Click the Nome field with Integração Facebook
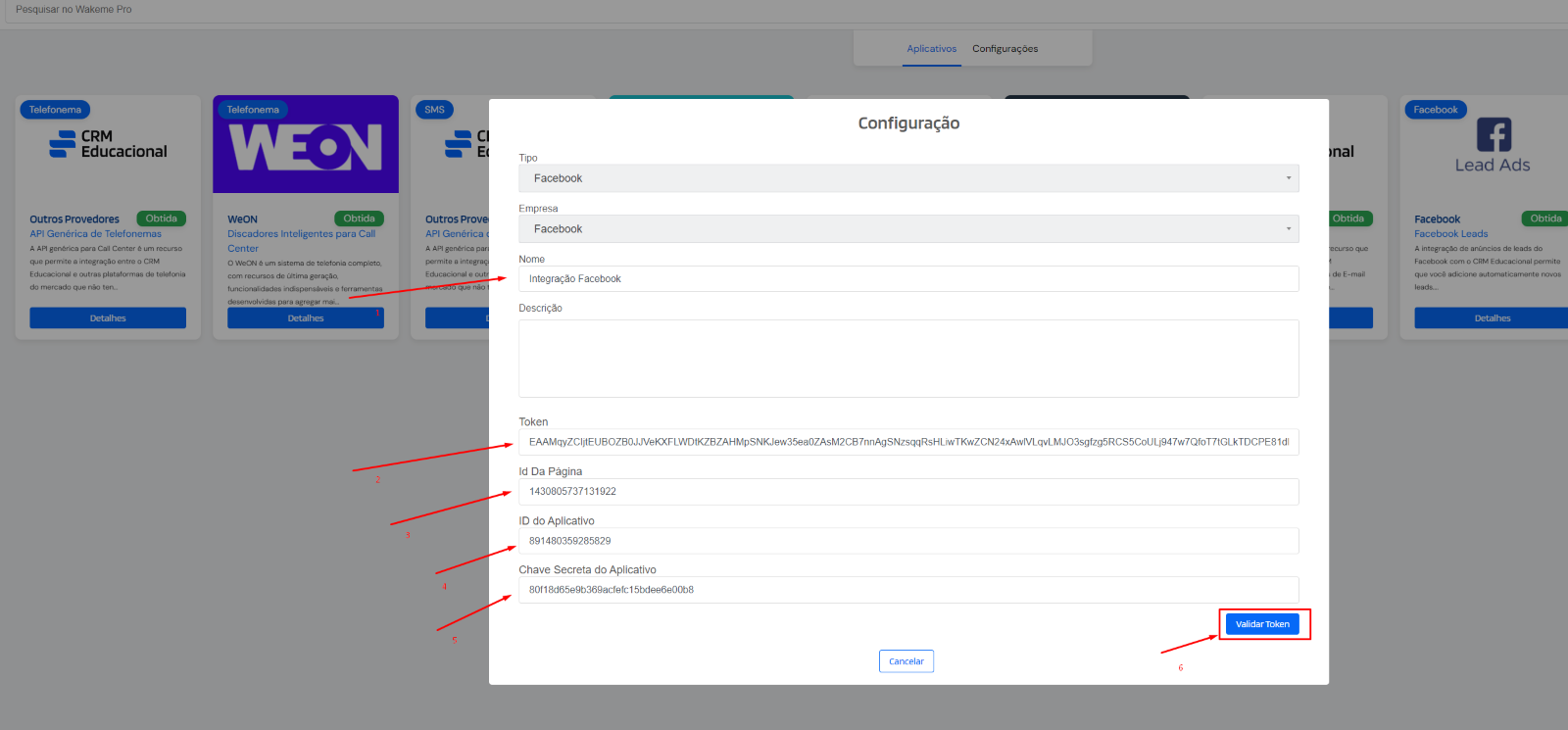Screen dimensions: 1568x730 [908, 279]
